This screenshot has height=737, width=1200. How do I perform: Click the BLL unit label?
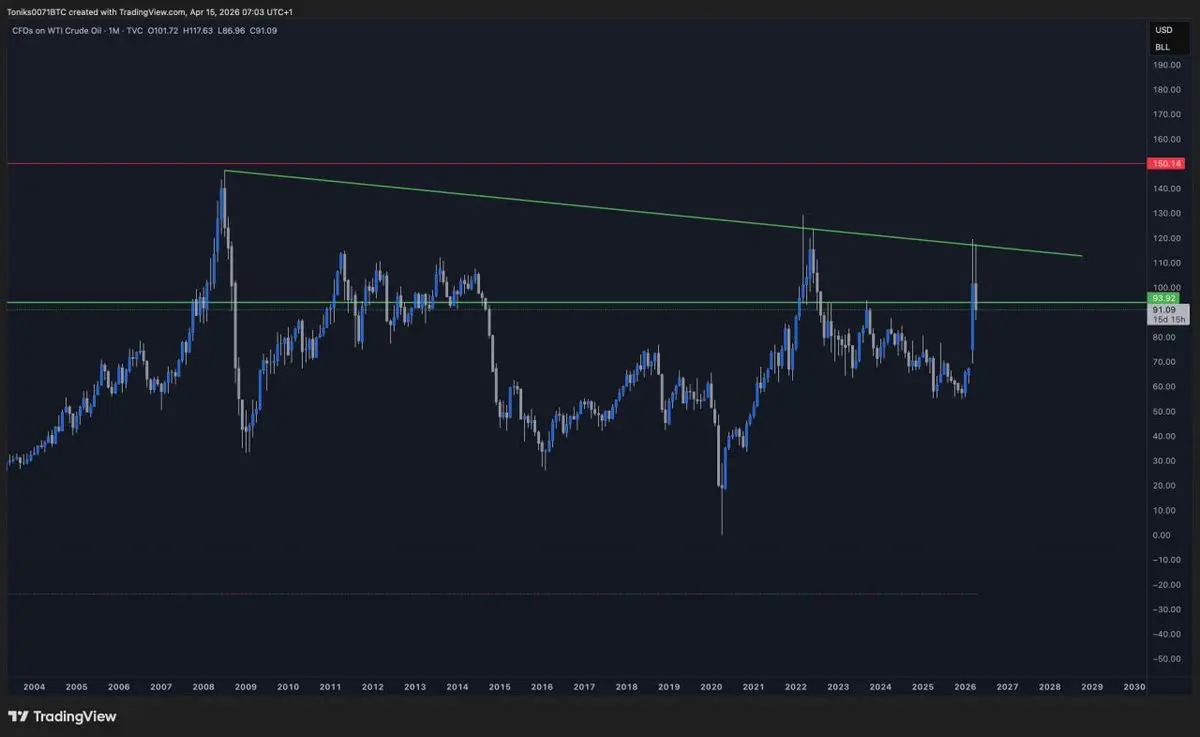(1163, 47)
